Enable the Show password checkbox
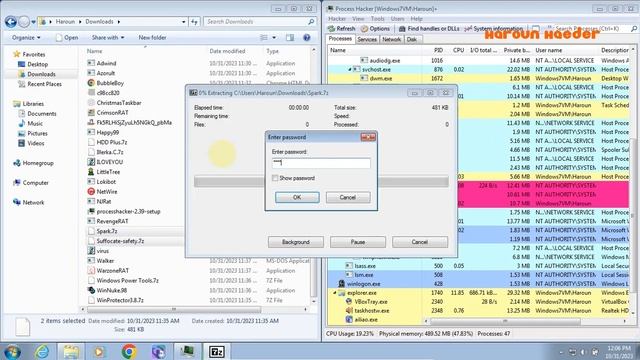 click(275, 178)
